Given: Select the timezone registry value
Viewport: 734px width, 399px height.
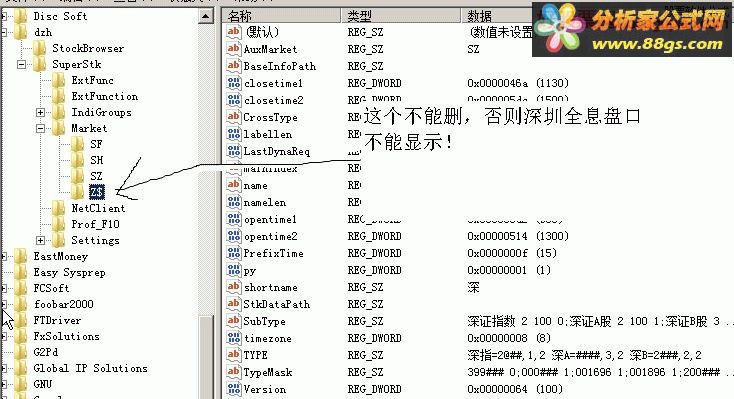Looking at the screenshot, I should (268, 338).
